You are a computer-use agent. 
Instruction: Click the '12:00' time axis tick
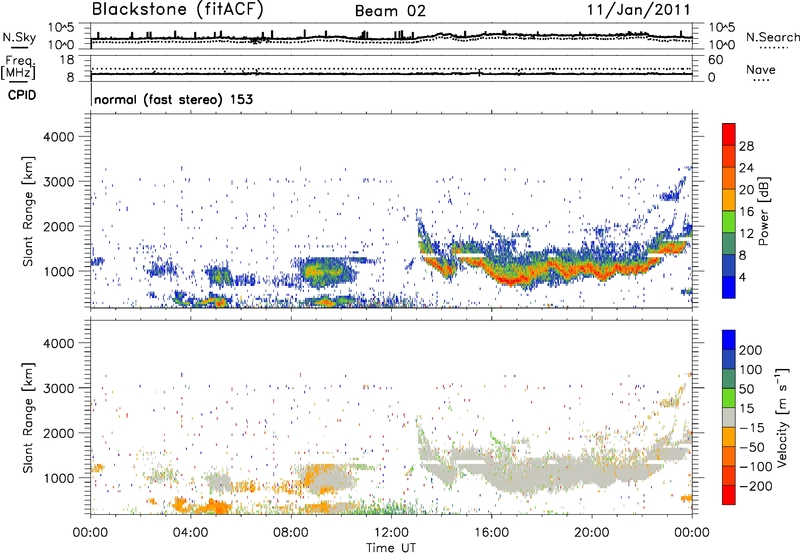click(391, 533)
